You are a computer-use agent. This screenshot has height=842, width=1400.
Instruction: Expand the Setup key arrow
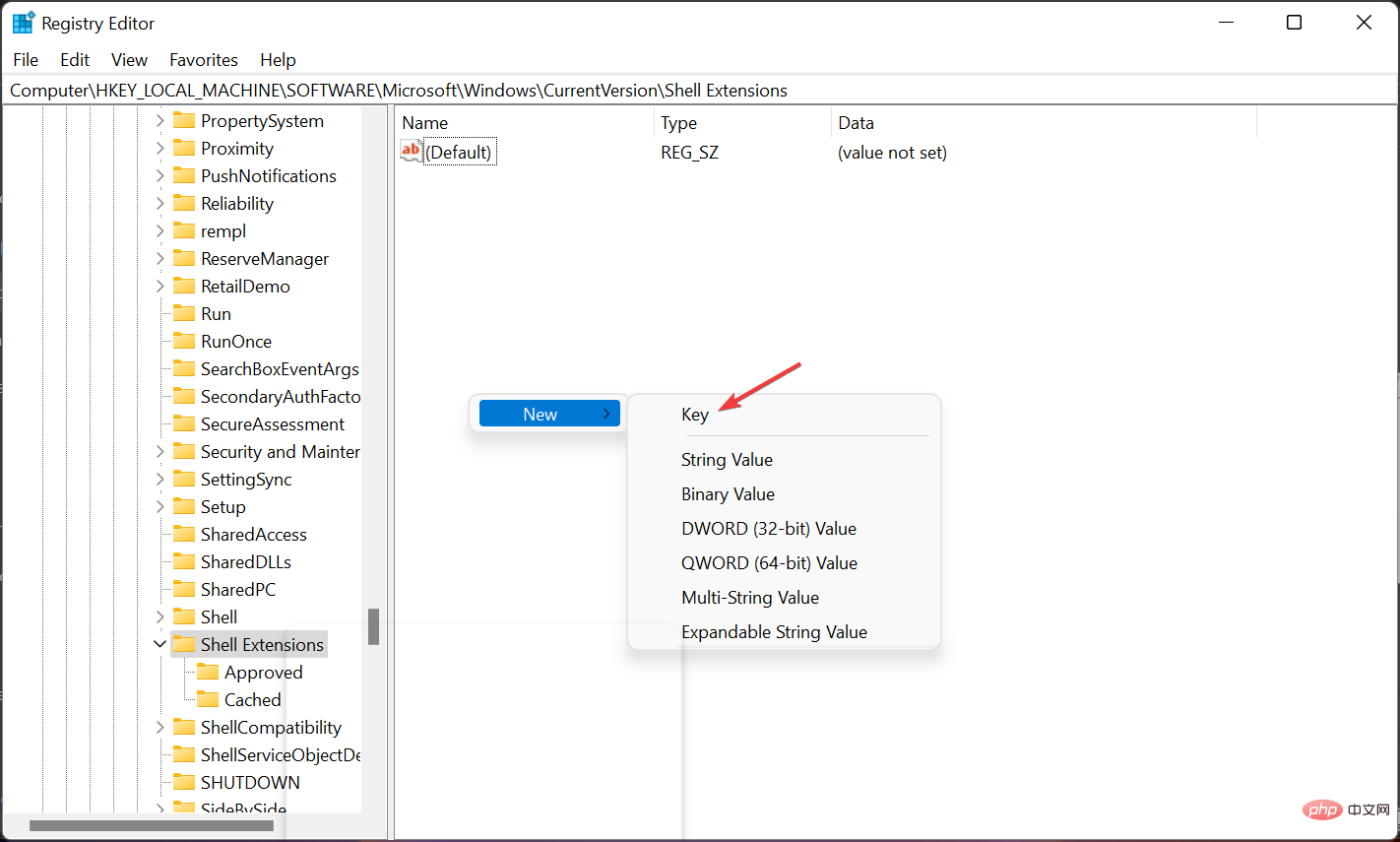[x=159, y=507]
